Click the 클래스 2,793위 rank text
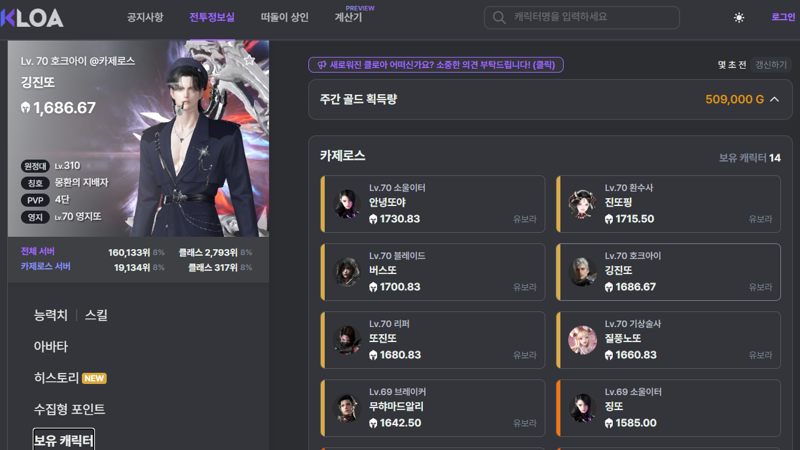Viewport: 800px width, 450px height. pyautogui.click(x=208, y=252)
